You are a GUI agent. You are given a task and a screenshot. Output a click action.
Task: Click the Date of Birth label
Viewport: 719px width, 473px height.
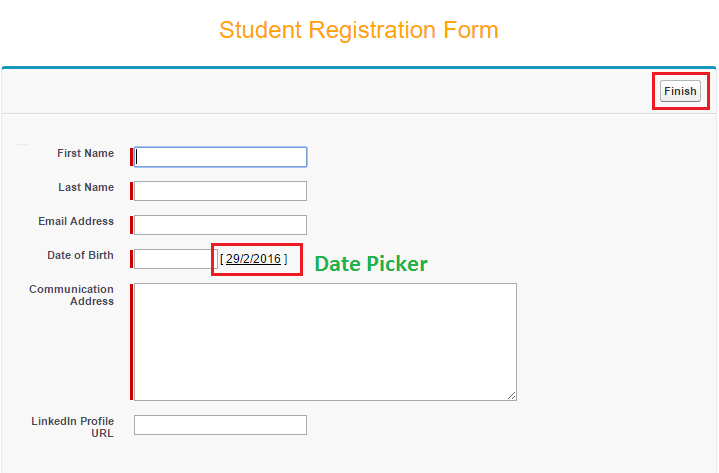coord(80,255)
